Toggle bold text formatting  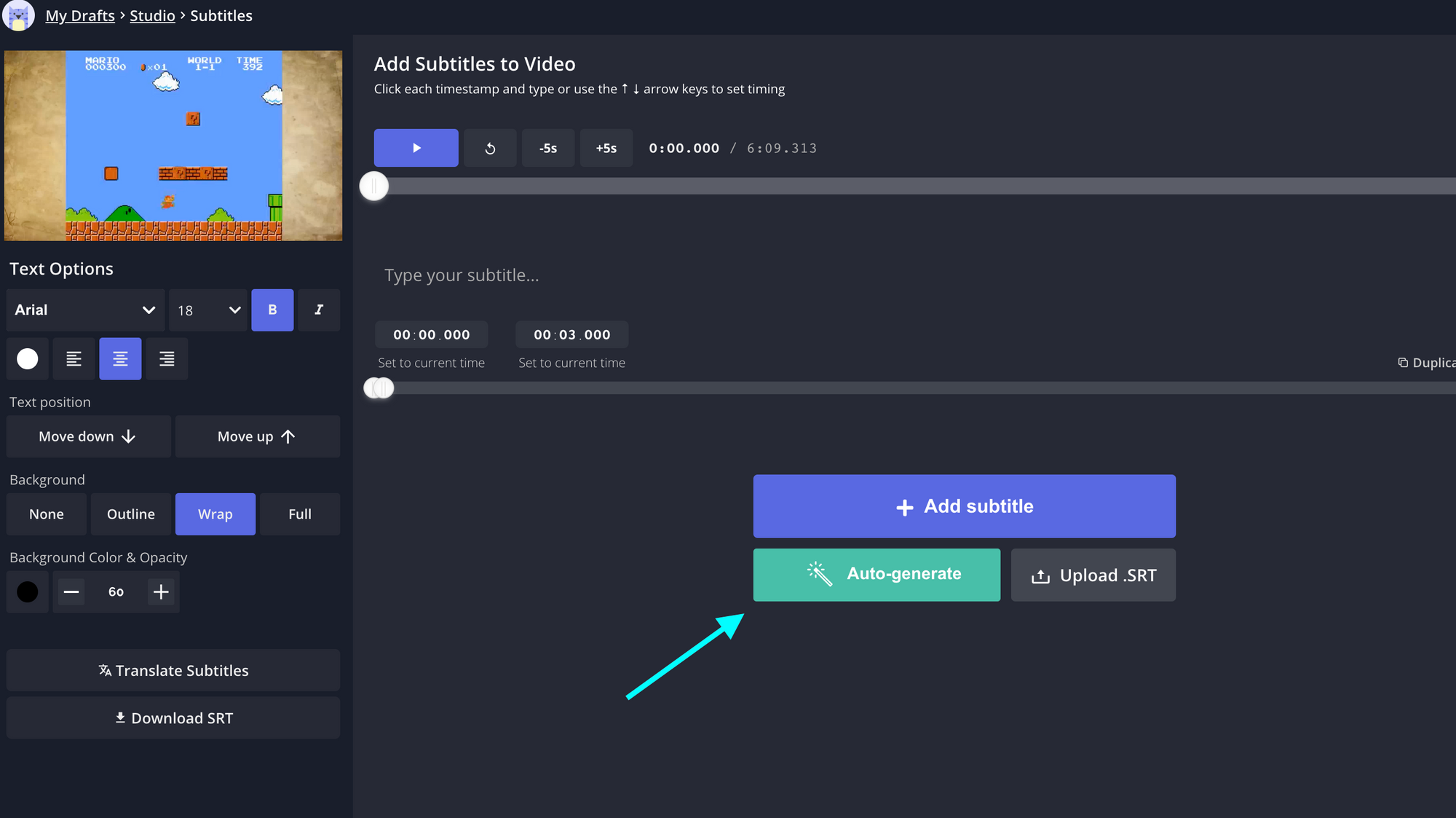[x=272, y=310]
